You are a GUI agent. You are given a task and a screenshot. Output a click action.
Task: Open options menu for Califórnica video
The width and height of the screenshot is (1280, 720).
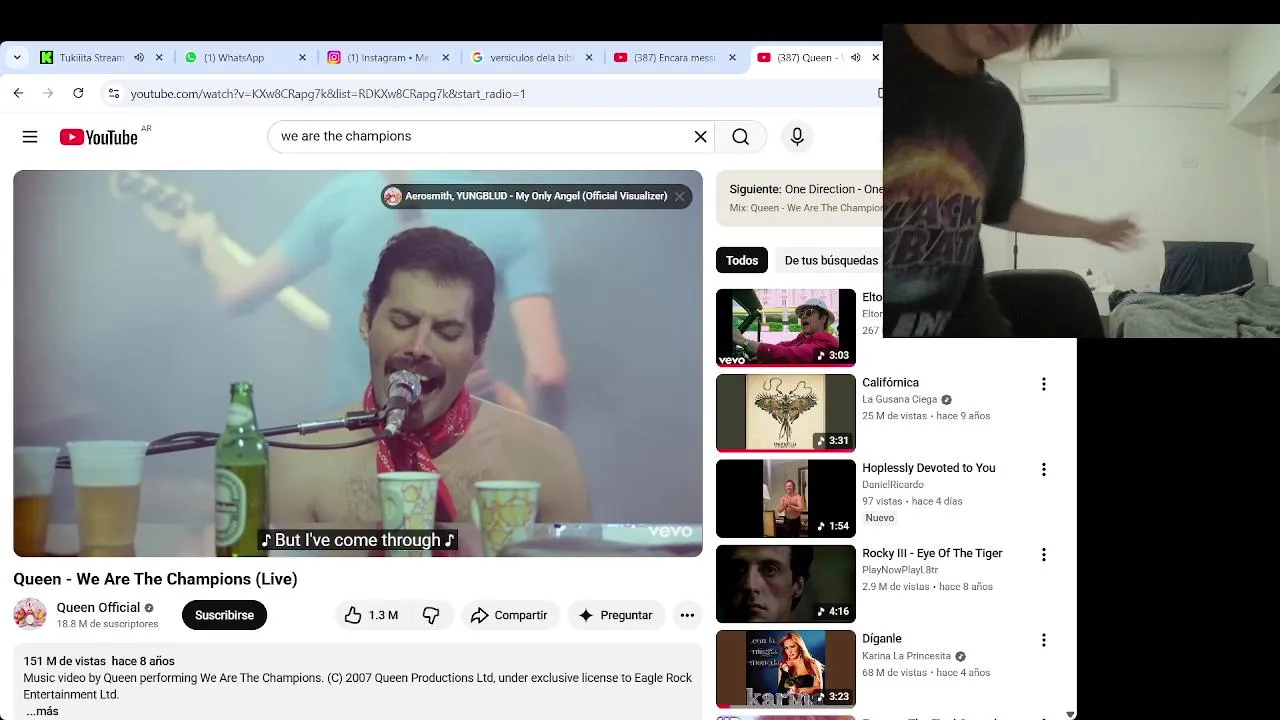[1043, 384]
